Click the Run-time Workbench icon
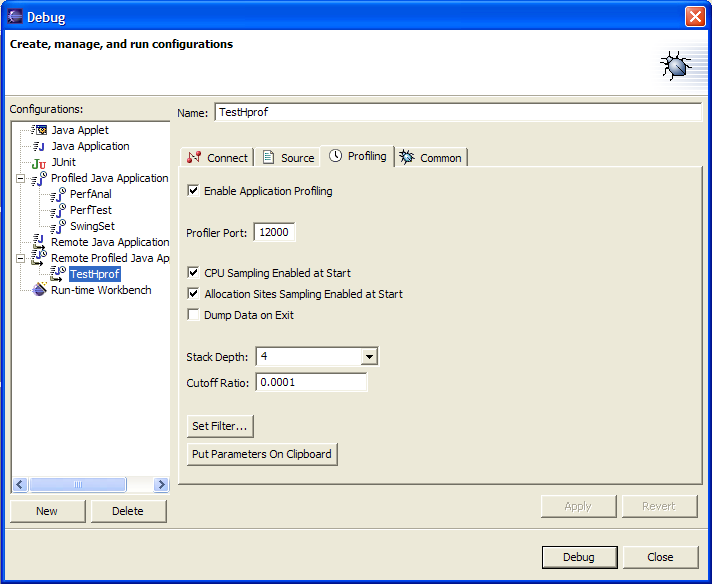Image resolution: width=712 pixels, height=584 pixels. click(40, 290)
